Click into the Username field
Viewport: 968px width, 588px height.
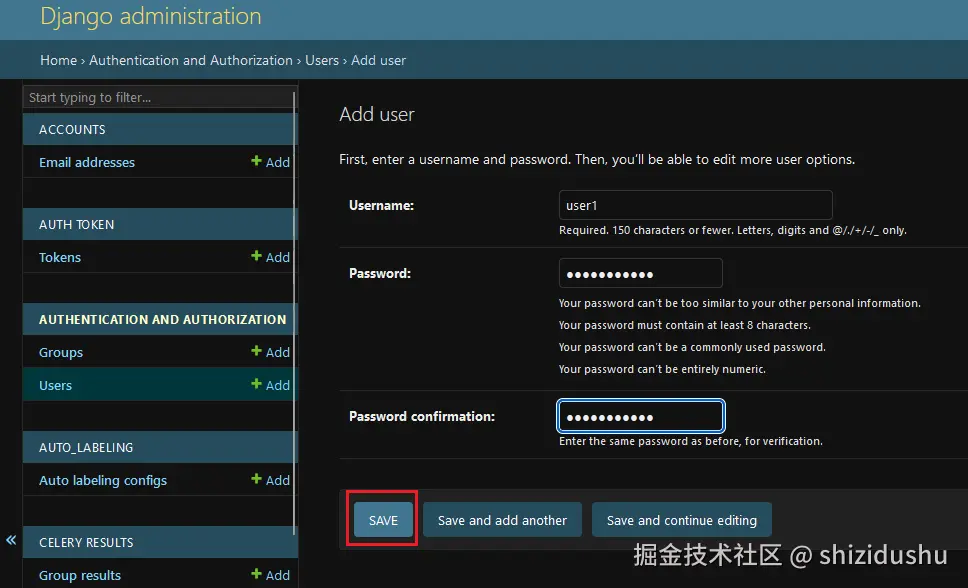[696, 205]
